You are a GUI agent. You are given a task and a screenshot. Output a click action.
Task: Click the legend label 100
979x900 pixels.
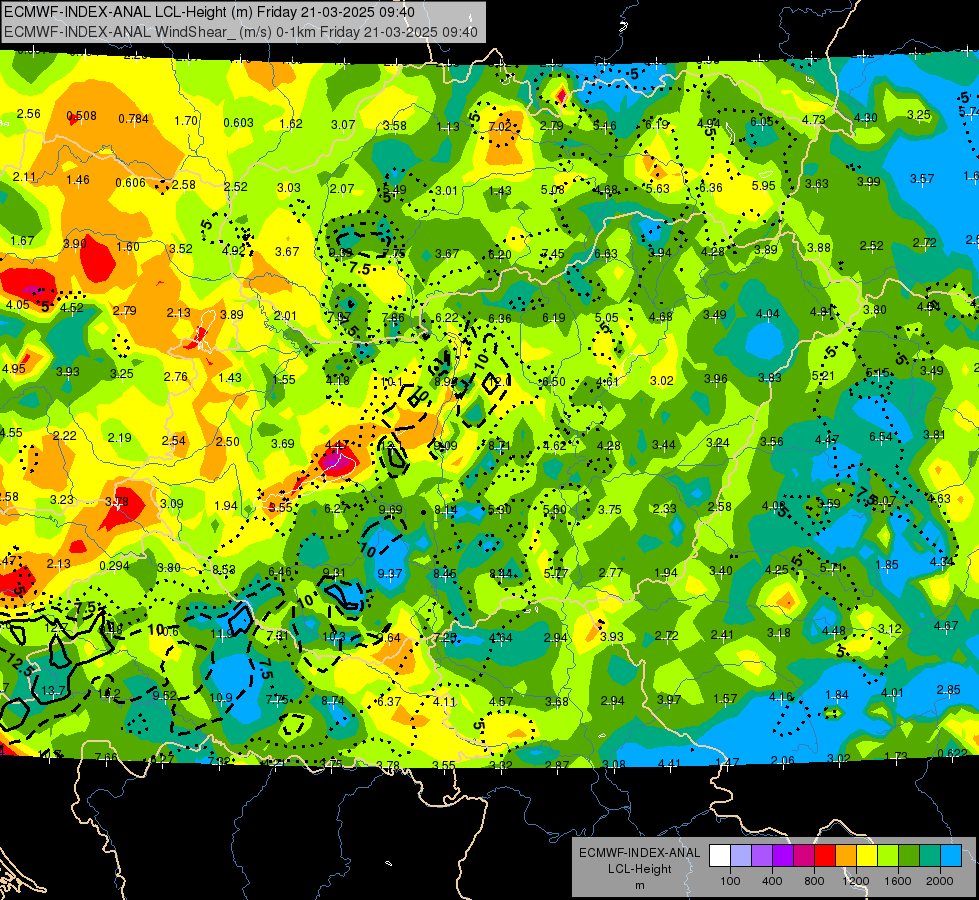click(x=730, y=881)
